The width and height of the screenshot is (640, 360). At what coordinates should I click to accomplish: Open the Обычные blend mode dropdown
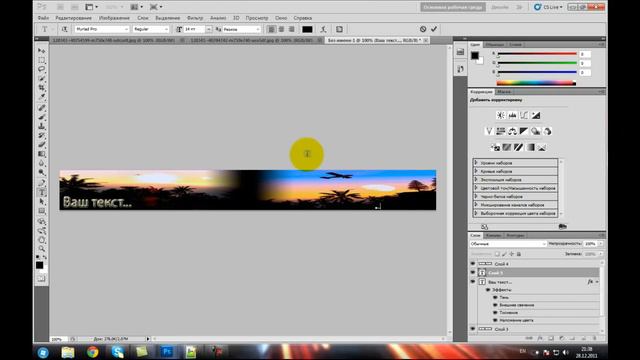[508, 244]
